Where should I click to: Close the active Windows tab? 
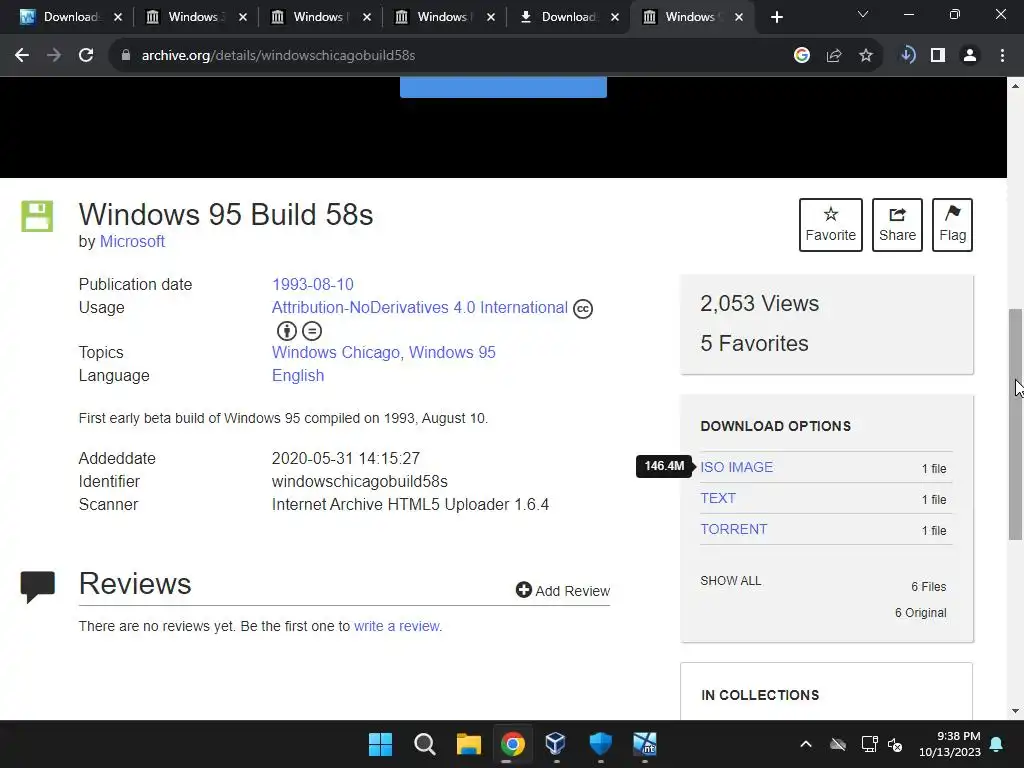click(x=739, y=17)
